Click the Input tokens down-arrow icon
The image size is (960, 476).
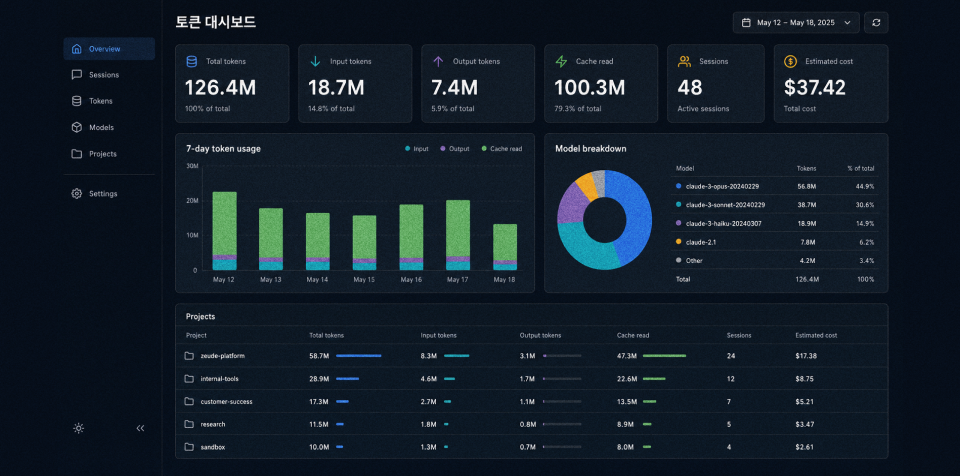coord(315,61)
